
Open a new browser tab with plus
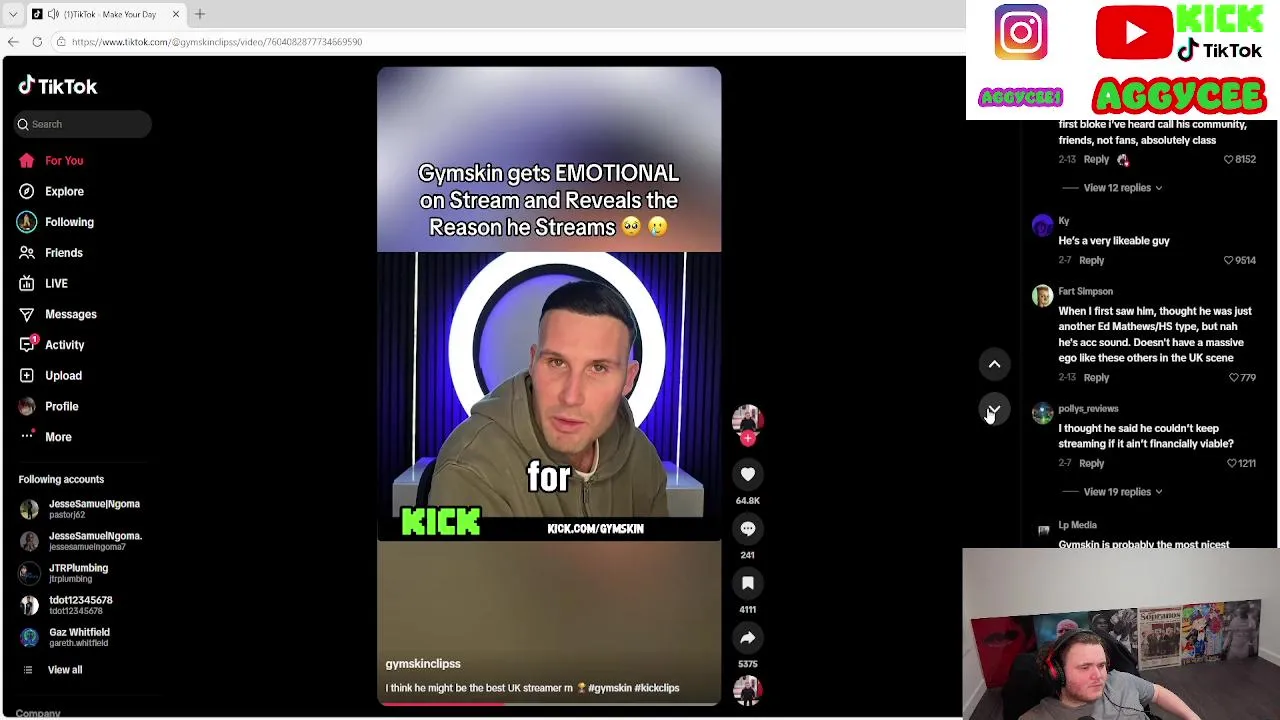[x=199, y=14]
